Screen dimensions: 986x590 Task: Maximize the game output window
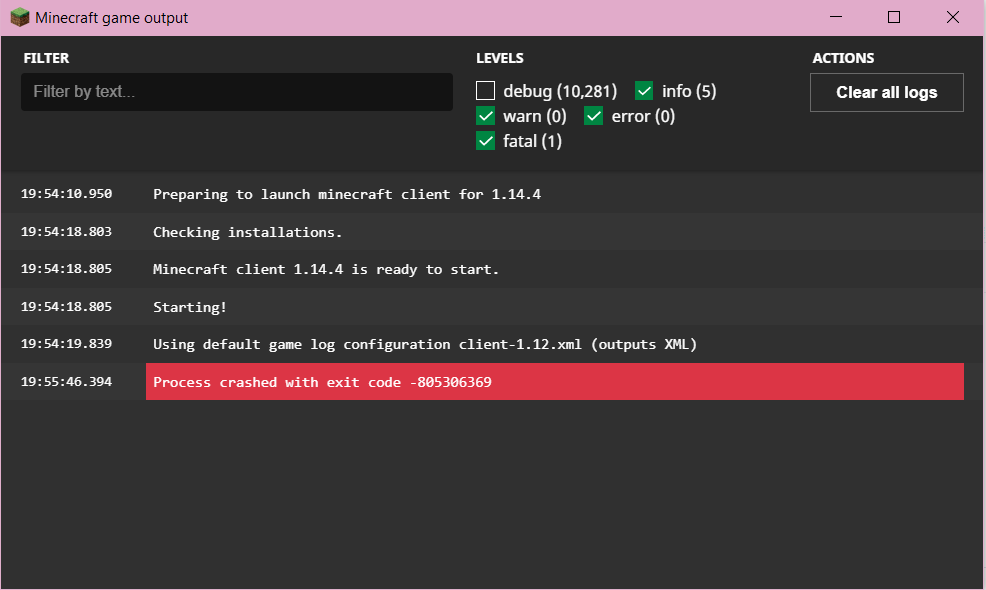tap(894, 17)
